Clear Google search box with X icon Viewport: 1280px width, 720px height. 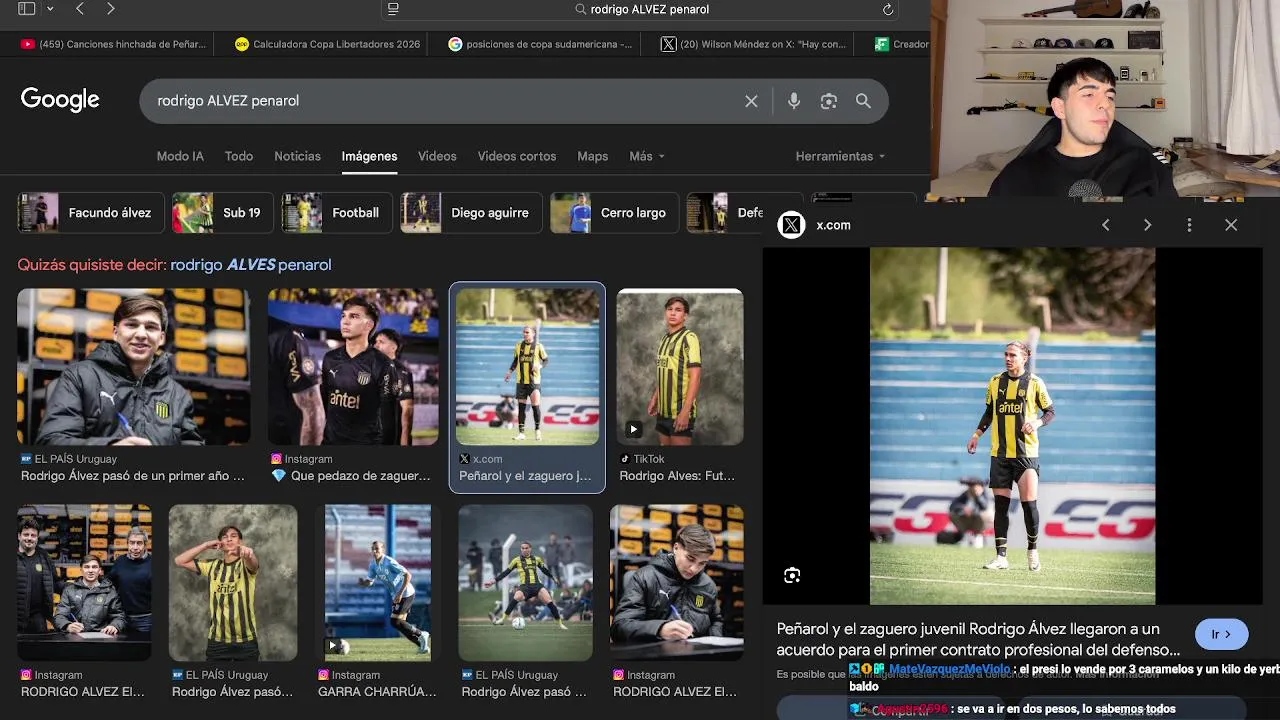tap(751, 101)
